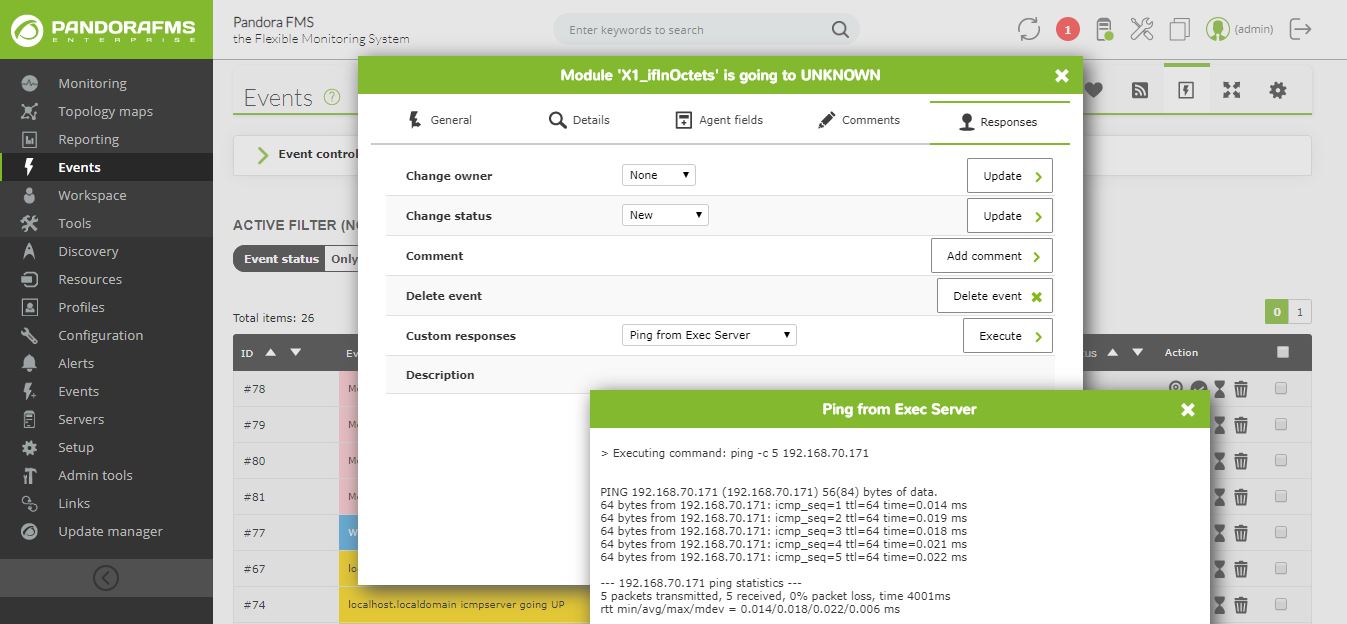This screenshot has width=1347, height=624.
Task: Click hourglass in-process icon for event #80
Action: [1219, 461]
